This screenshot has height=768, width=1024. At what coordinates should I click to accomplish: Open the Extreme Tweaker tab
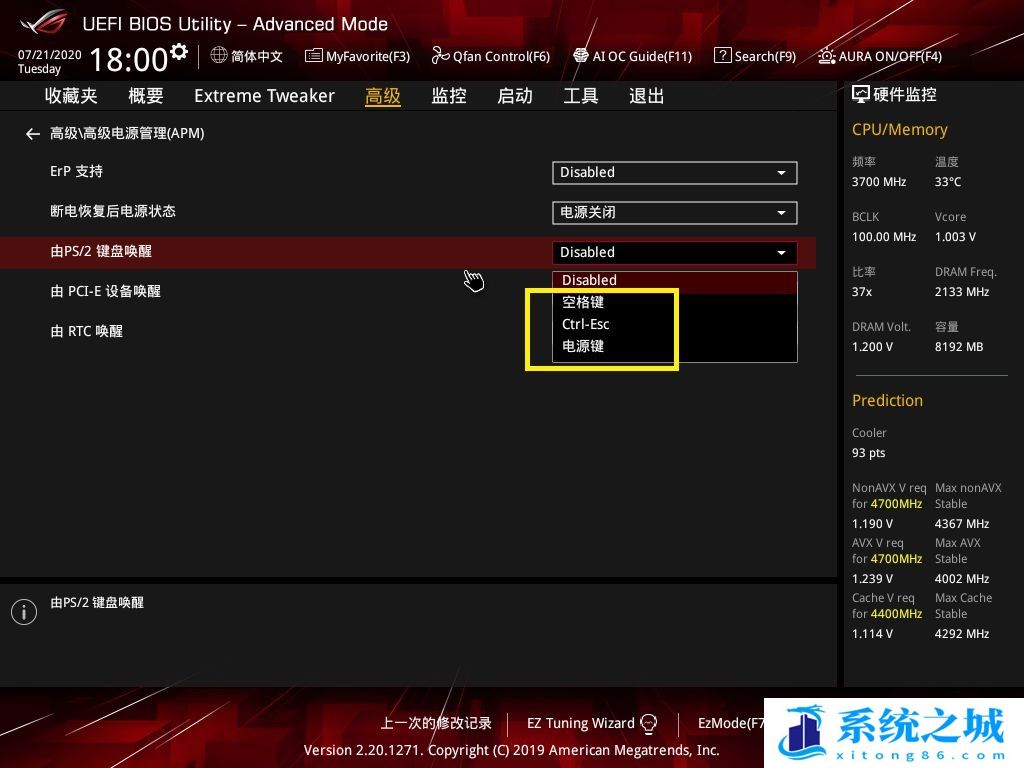click(264, 96)
